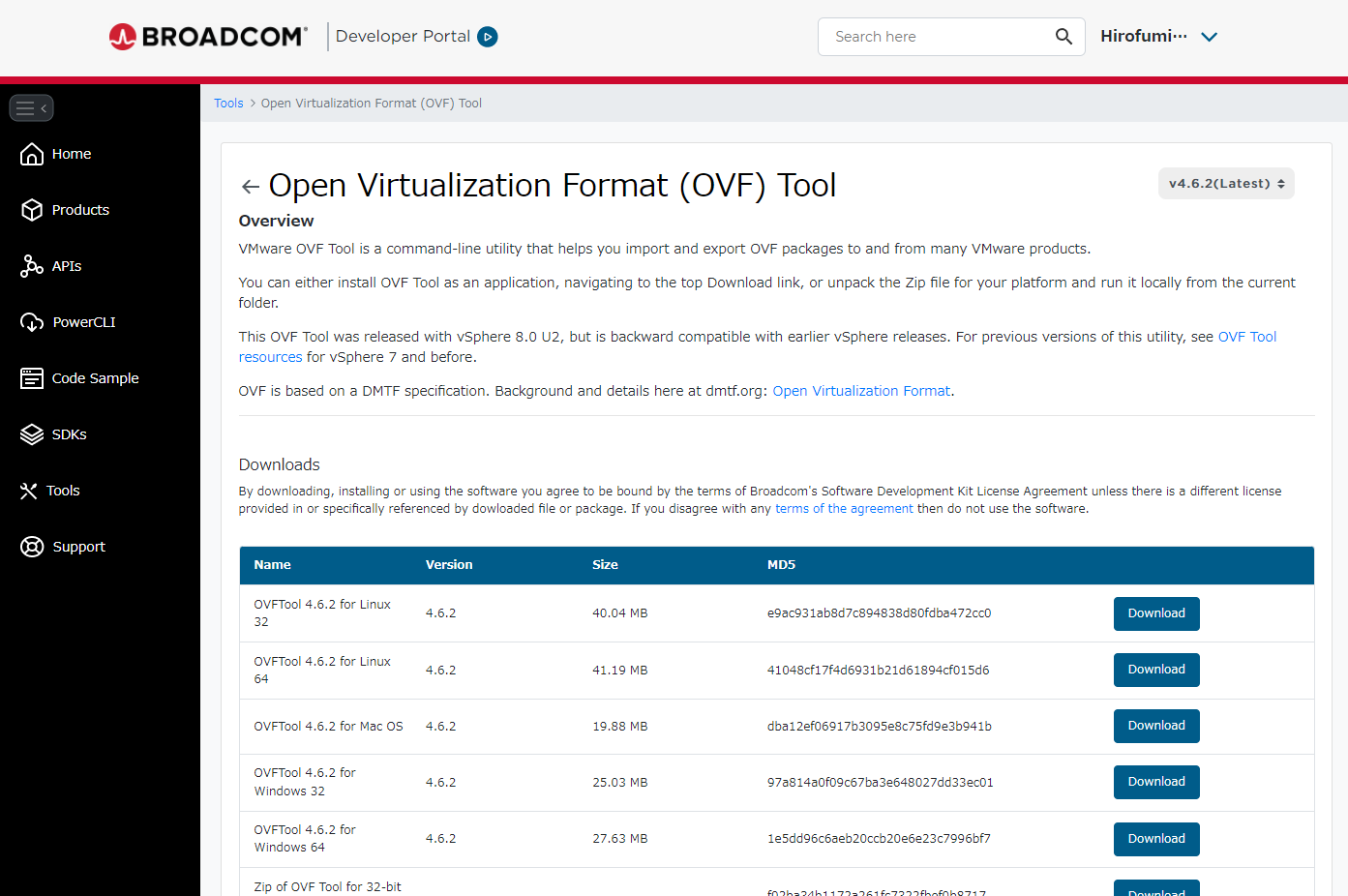
Task: Click the Code Sample window icon
Action: click(x=32, y=378)
